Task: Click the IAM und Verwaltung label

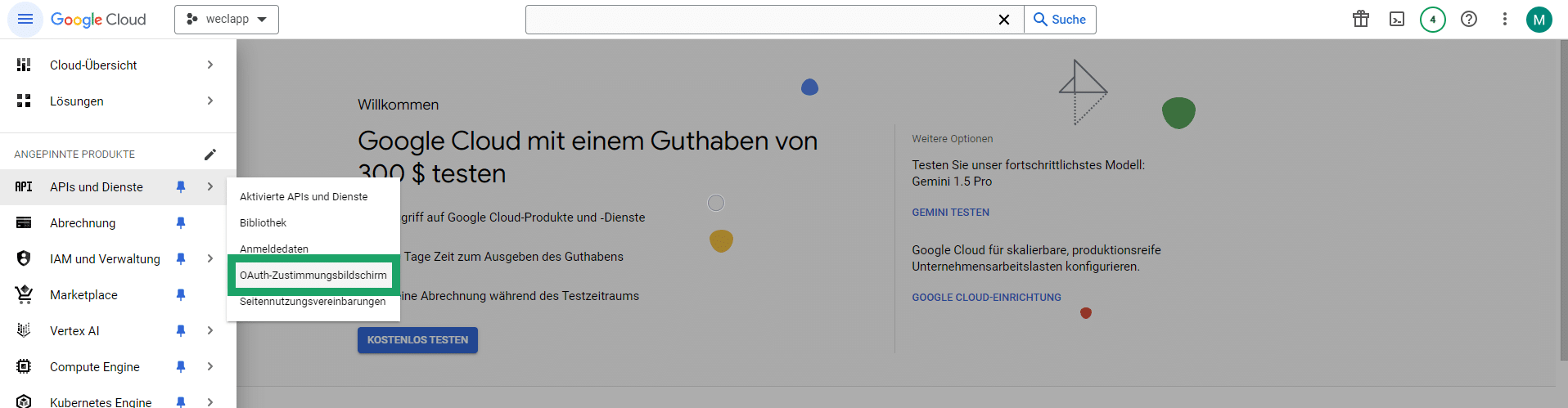Action: coord(105,258)
